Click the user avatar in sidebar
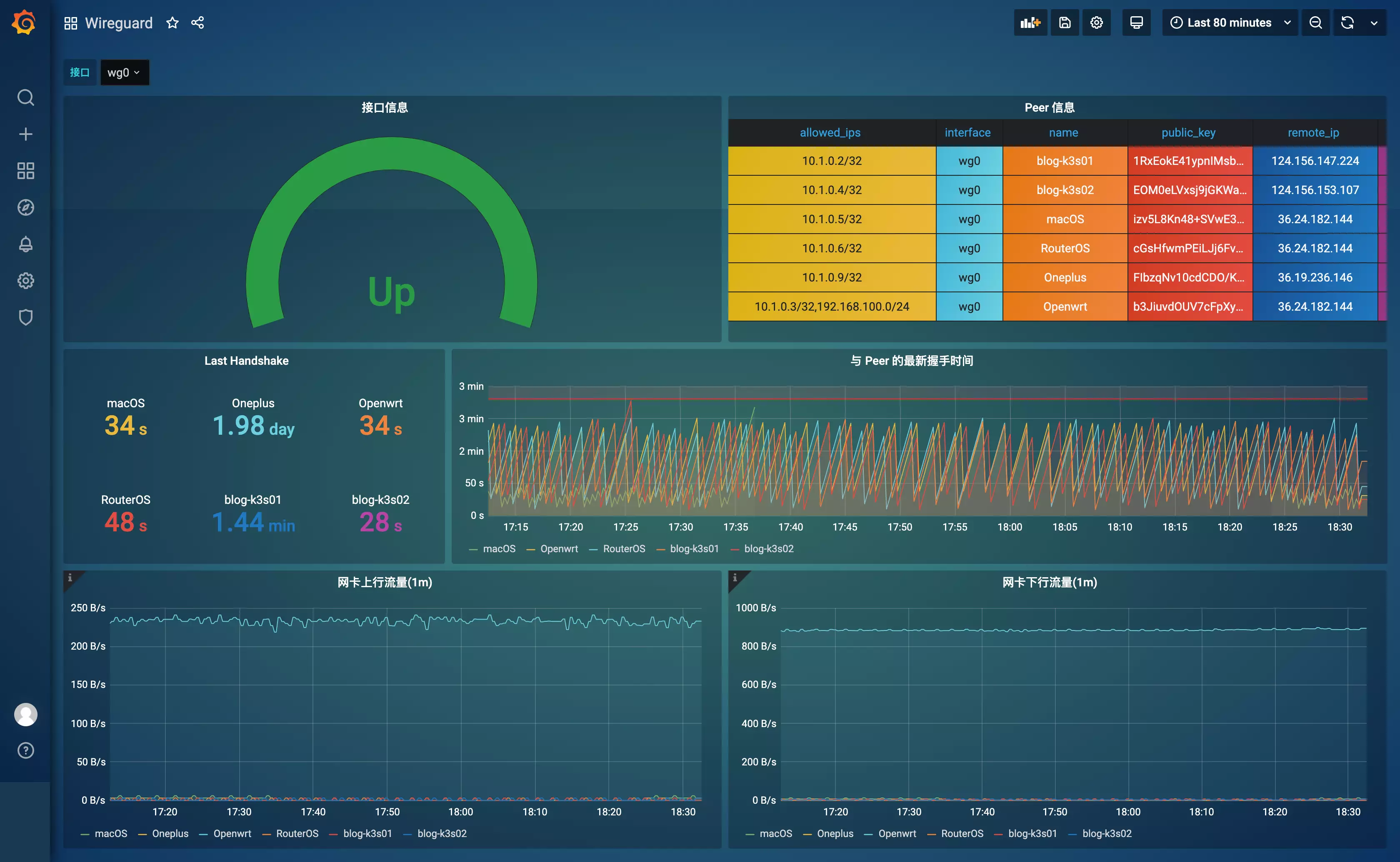 [26, 714]
